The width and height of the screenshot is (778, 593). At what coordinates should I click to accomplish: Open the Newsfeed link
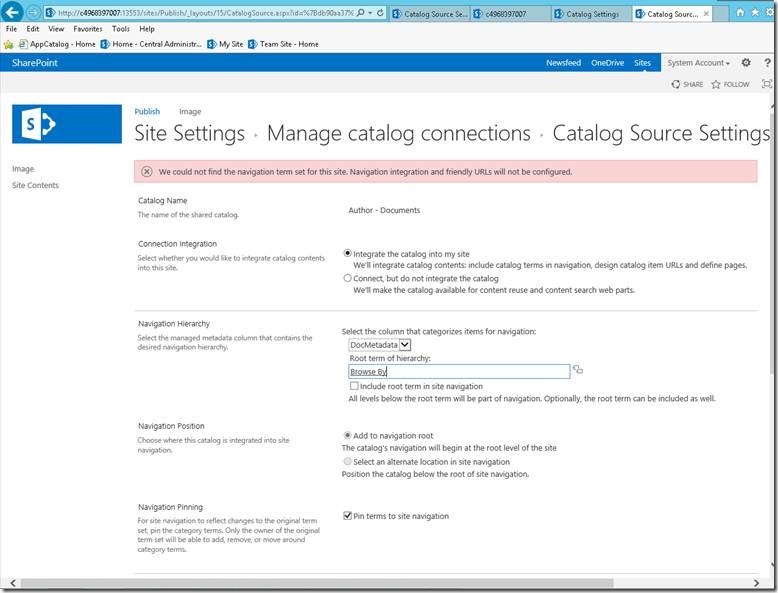pos(564,63)
